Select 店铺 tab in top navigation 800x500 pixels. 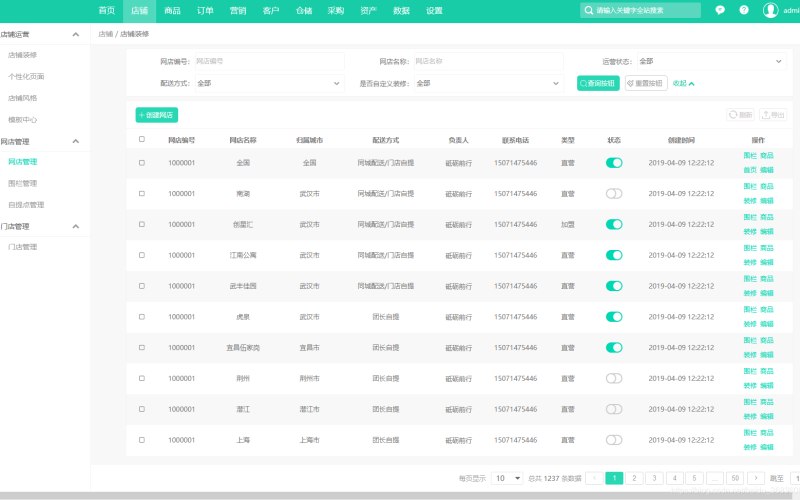(139, 11)
